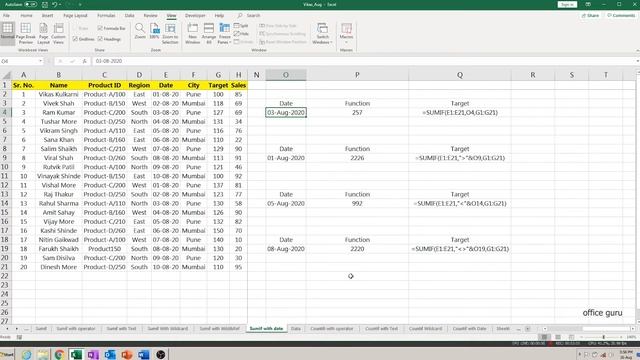The height and width of the screenshot is (360, 640).
Task: Select column Q header
Action: (460, 75)
